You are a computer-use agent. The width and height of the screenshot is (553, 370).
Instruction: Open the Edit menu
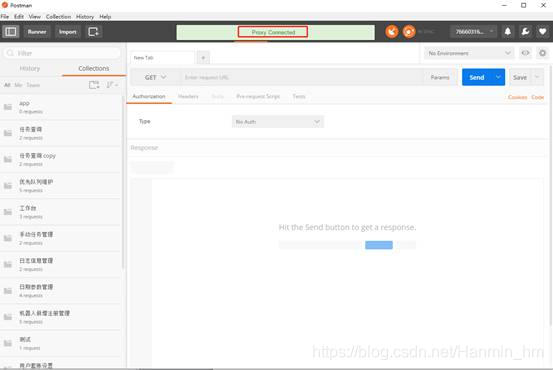[x=19, y=16]
